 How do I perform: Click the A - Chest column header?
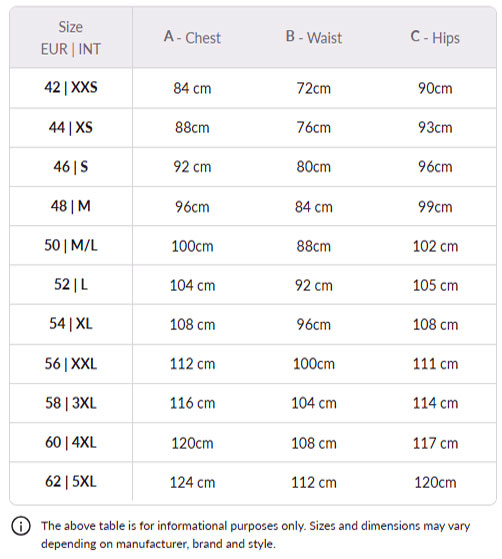(x=192, y=37)
